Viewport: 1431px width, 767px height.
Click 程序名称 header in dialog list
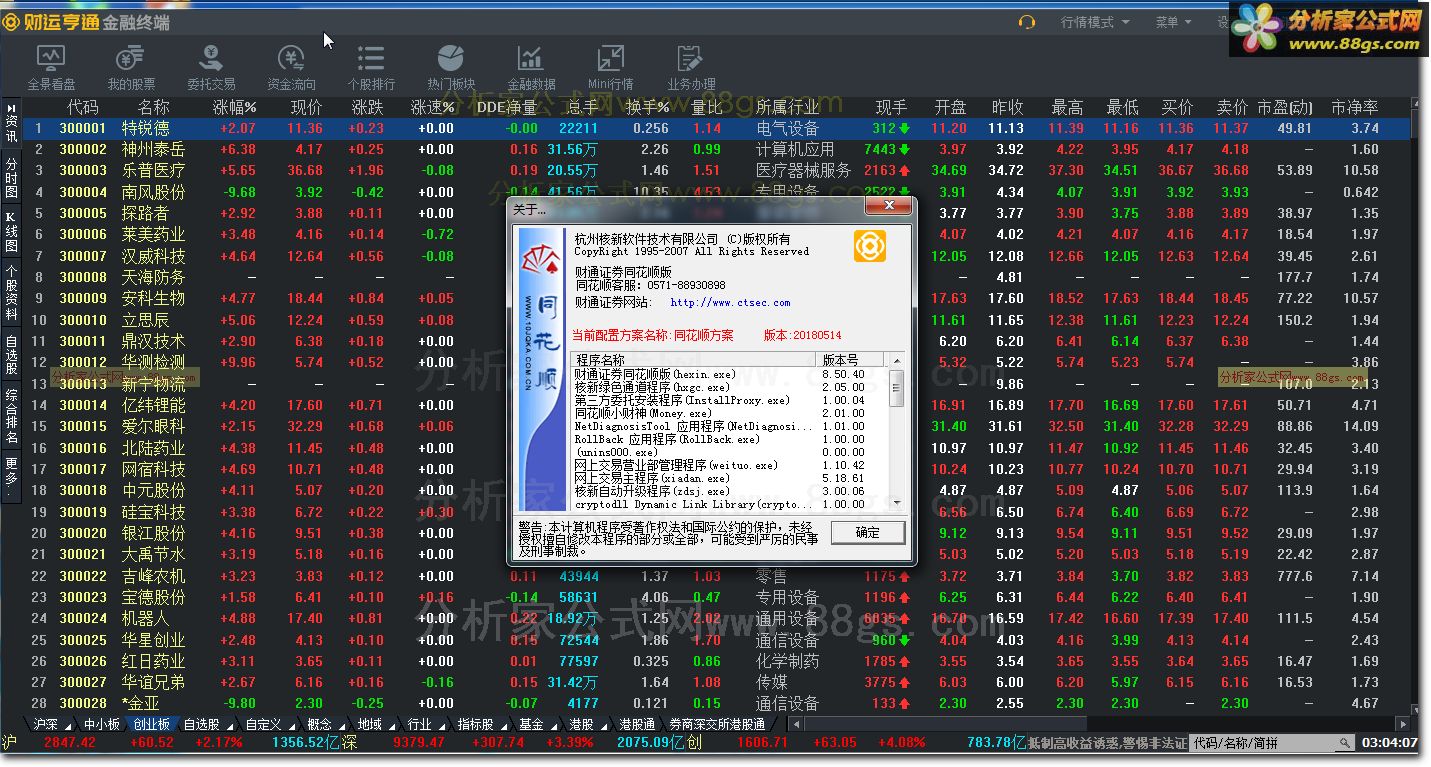[693, 360]
